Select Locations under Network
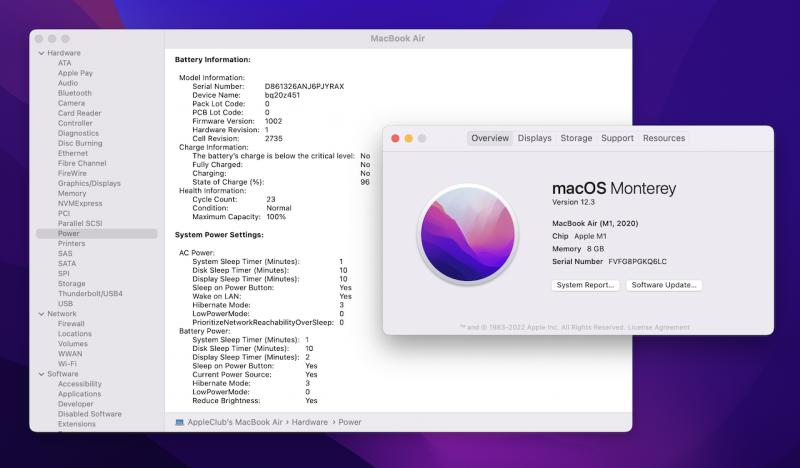800x468 pixels. 74,334
